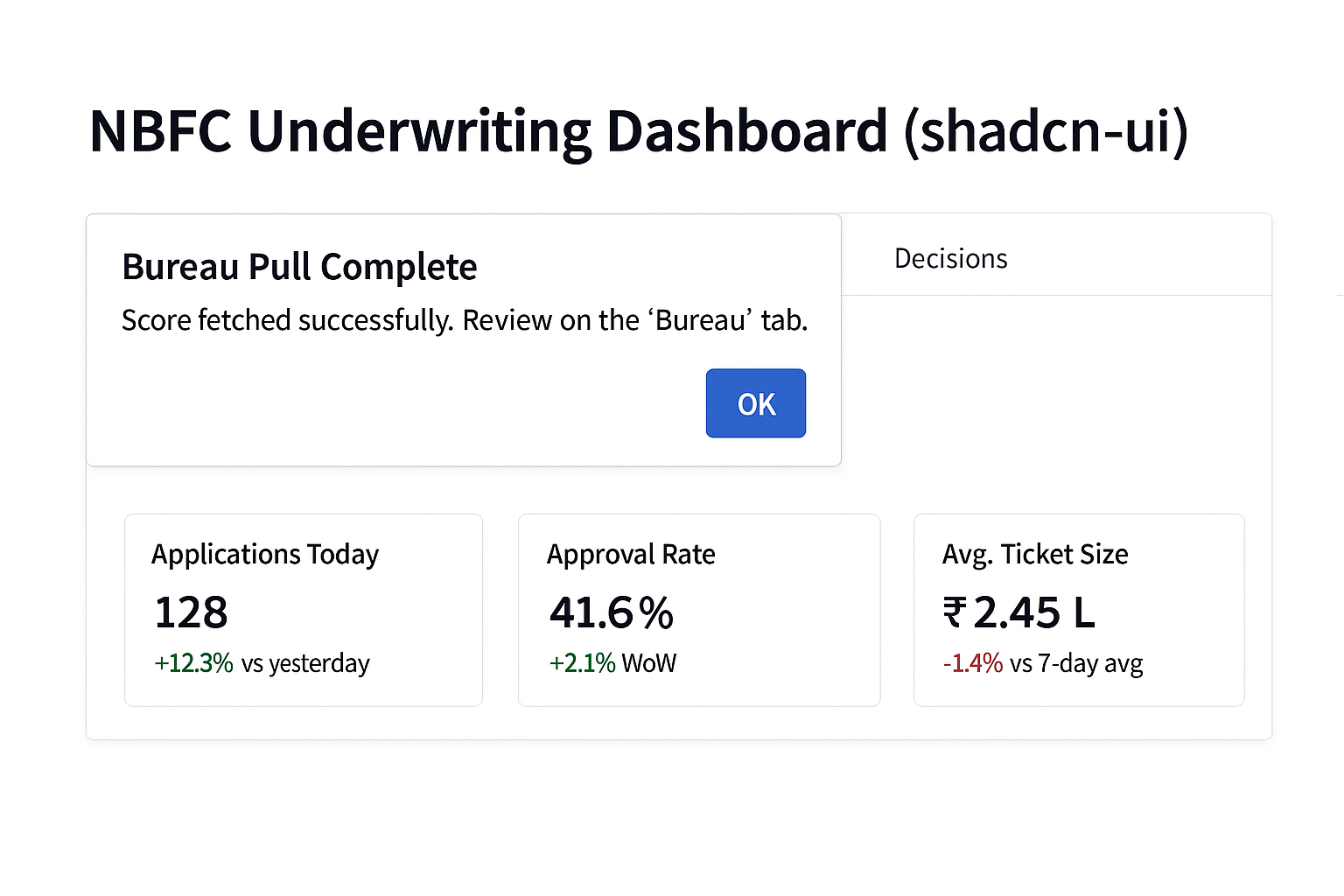Click the 'Bureau Pull Complete' dialog title

coord(299,268)
